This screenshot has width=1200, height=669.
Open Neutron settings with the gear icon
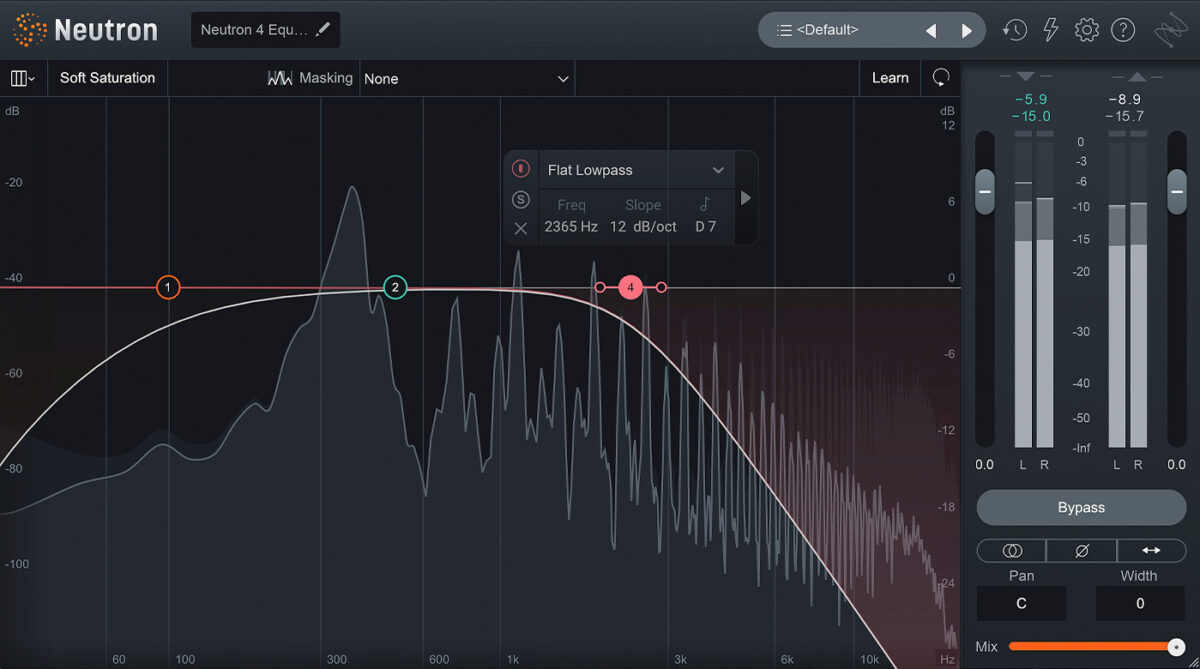[x=1086, y=30]
